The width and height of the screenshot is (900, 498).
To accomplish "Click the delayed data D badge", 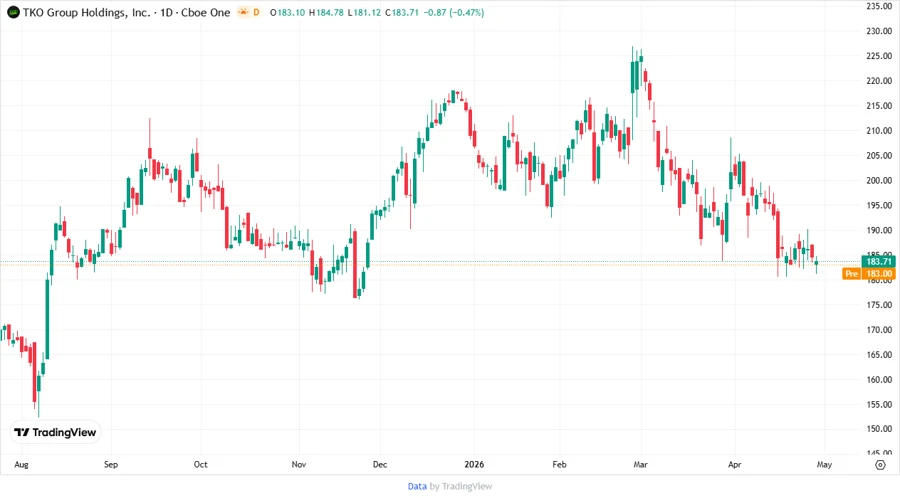I will [256, 12].
